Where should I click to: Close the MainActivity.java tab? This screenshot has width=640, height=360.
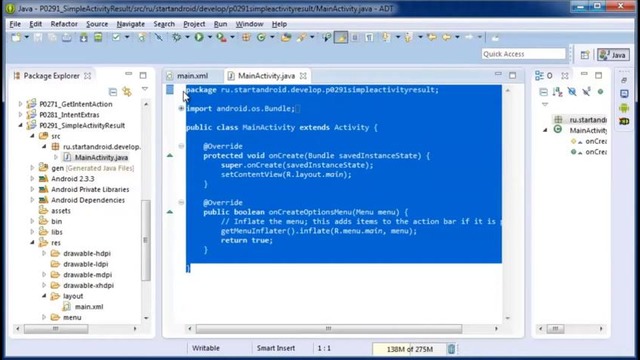[x=303, y=76]
